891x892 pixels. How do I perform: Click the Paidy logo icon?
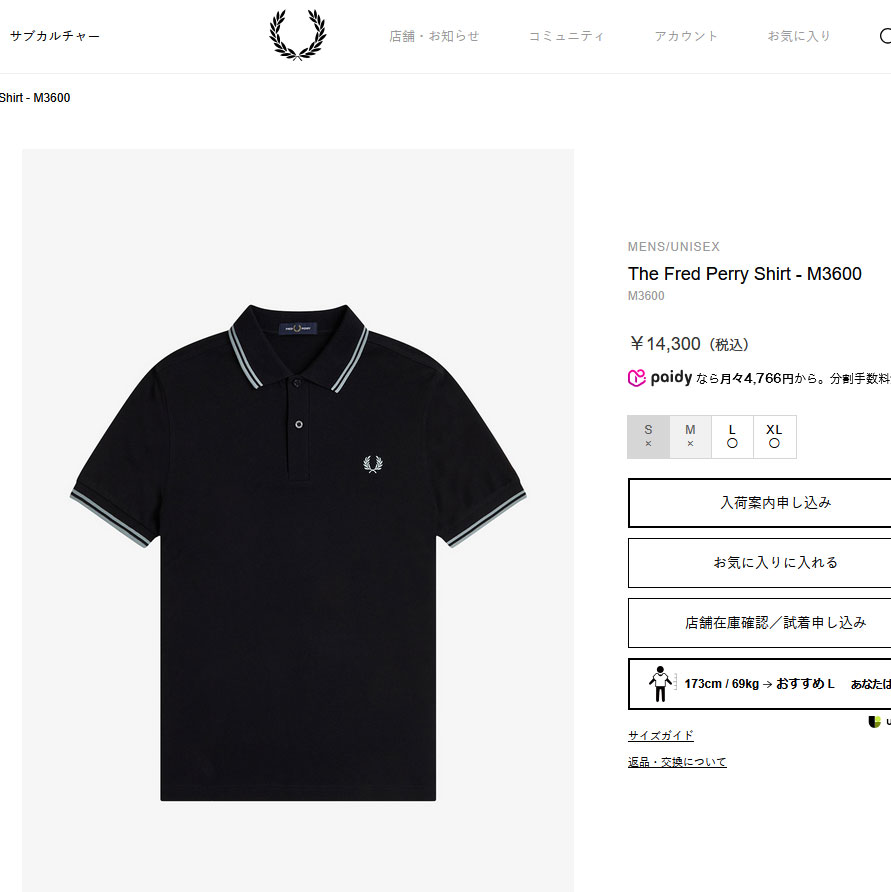tap(636, 378)
